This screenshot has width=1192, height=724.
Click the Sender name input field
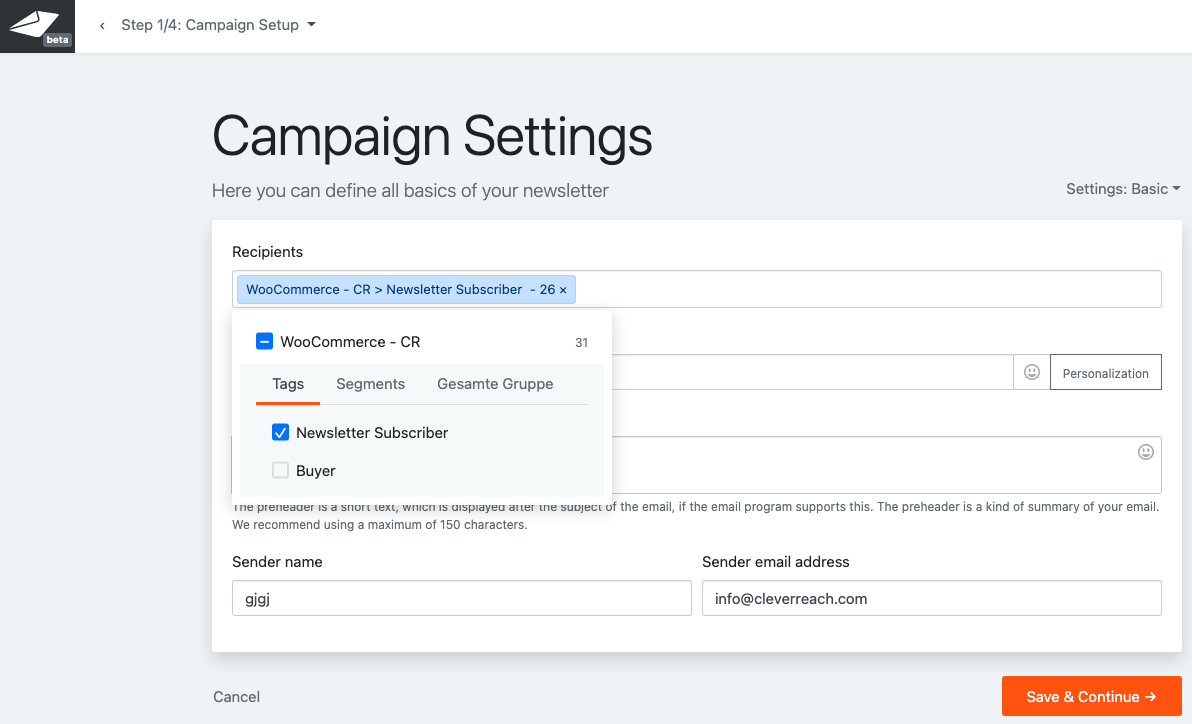pyautogui.click(x=461, y=599)
